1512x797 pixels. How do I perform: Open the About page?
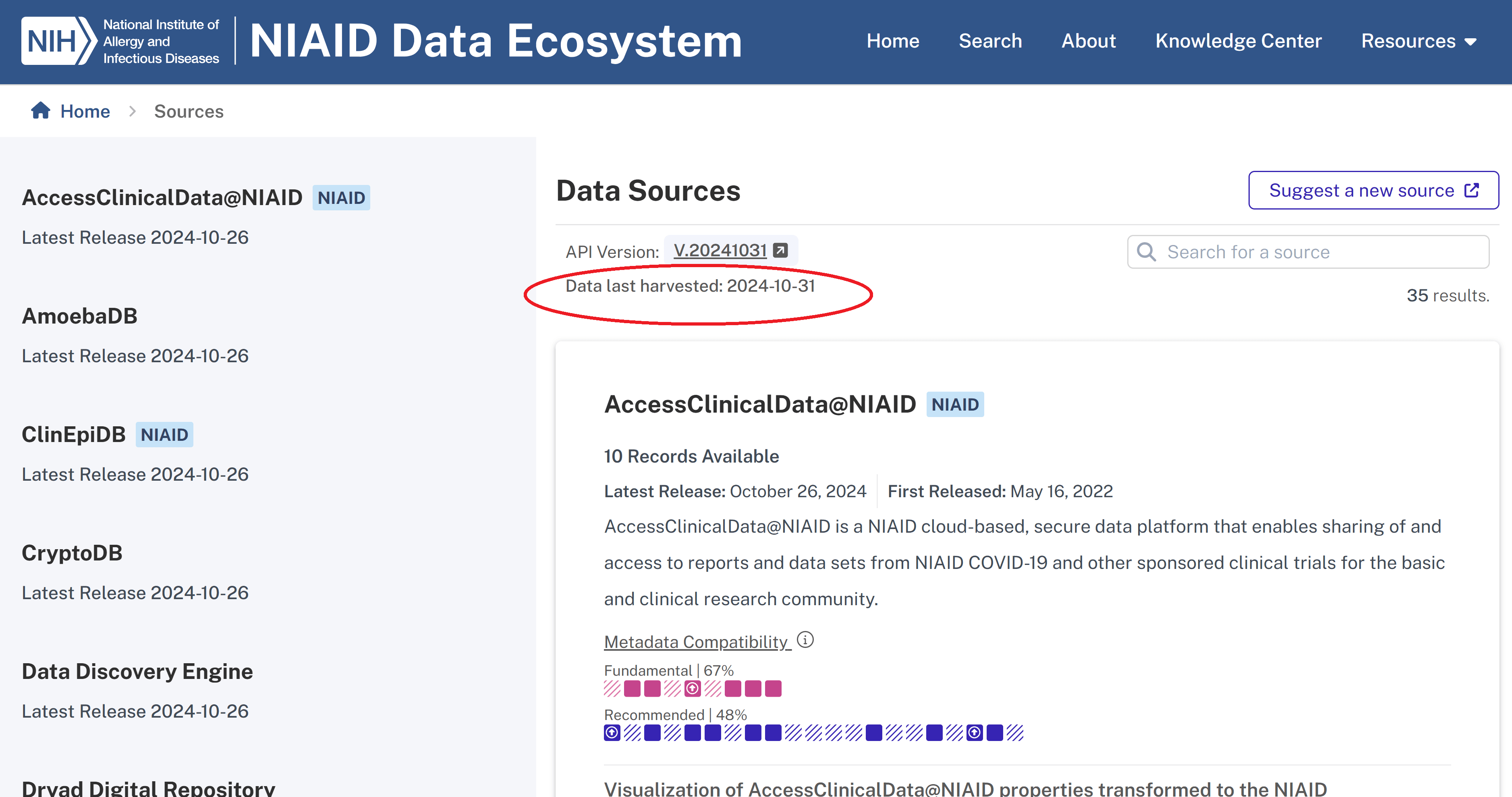pyautogui.click(x=1088, y=41)
